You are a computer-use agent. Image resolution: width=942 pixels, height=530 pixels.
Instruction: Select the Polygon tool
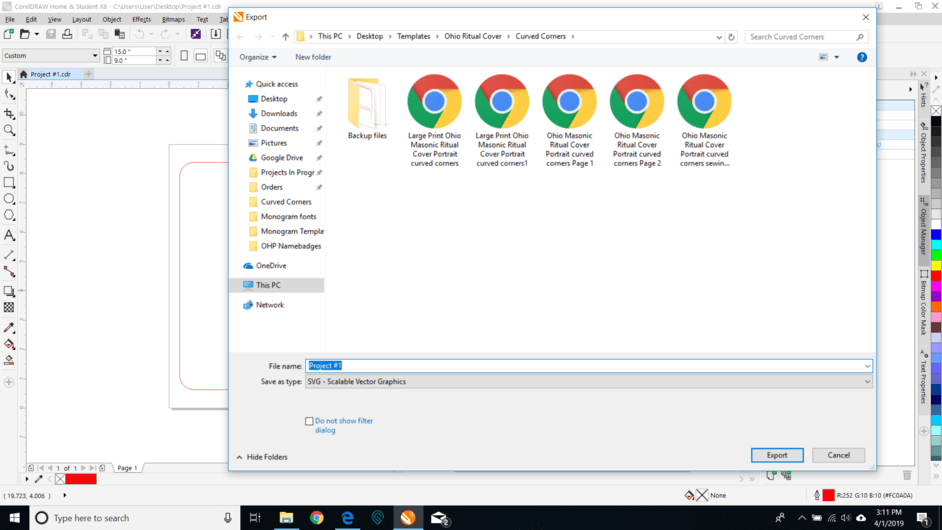tap(9, 215)
